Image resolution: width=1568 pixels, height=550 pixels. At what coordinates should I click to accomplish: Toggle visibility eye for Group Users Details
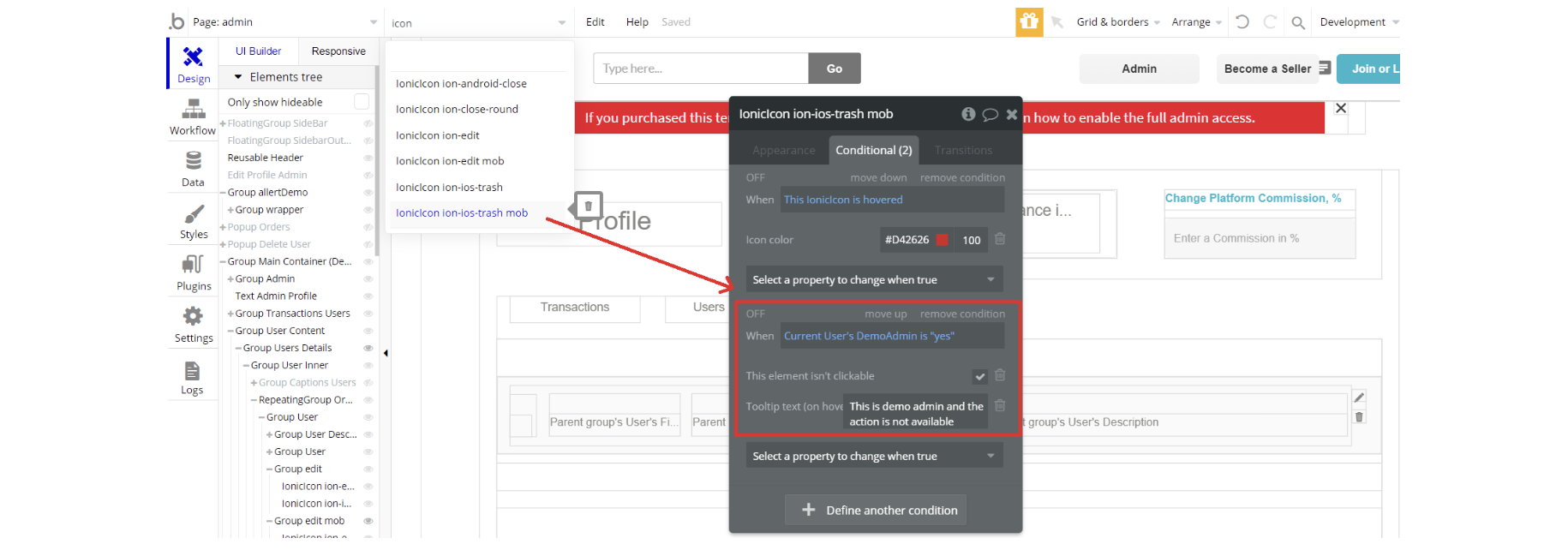coord(368,348)
